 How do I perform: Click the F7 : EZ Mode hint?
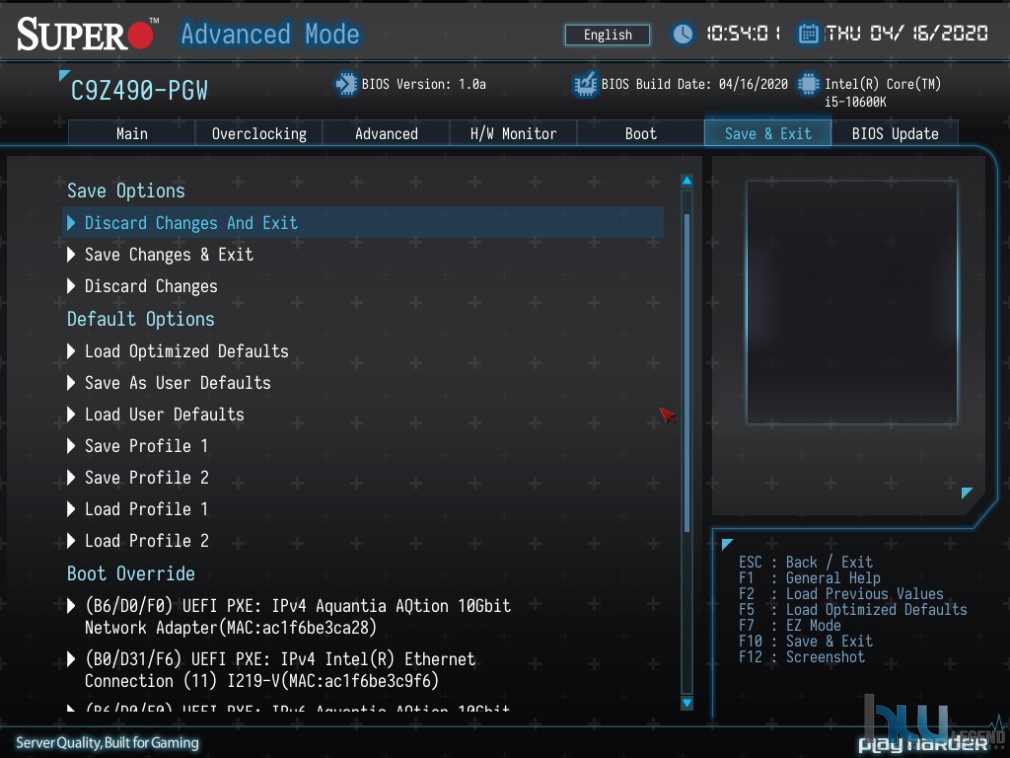click(x=790, y=625)
